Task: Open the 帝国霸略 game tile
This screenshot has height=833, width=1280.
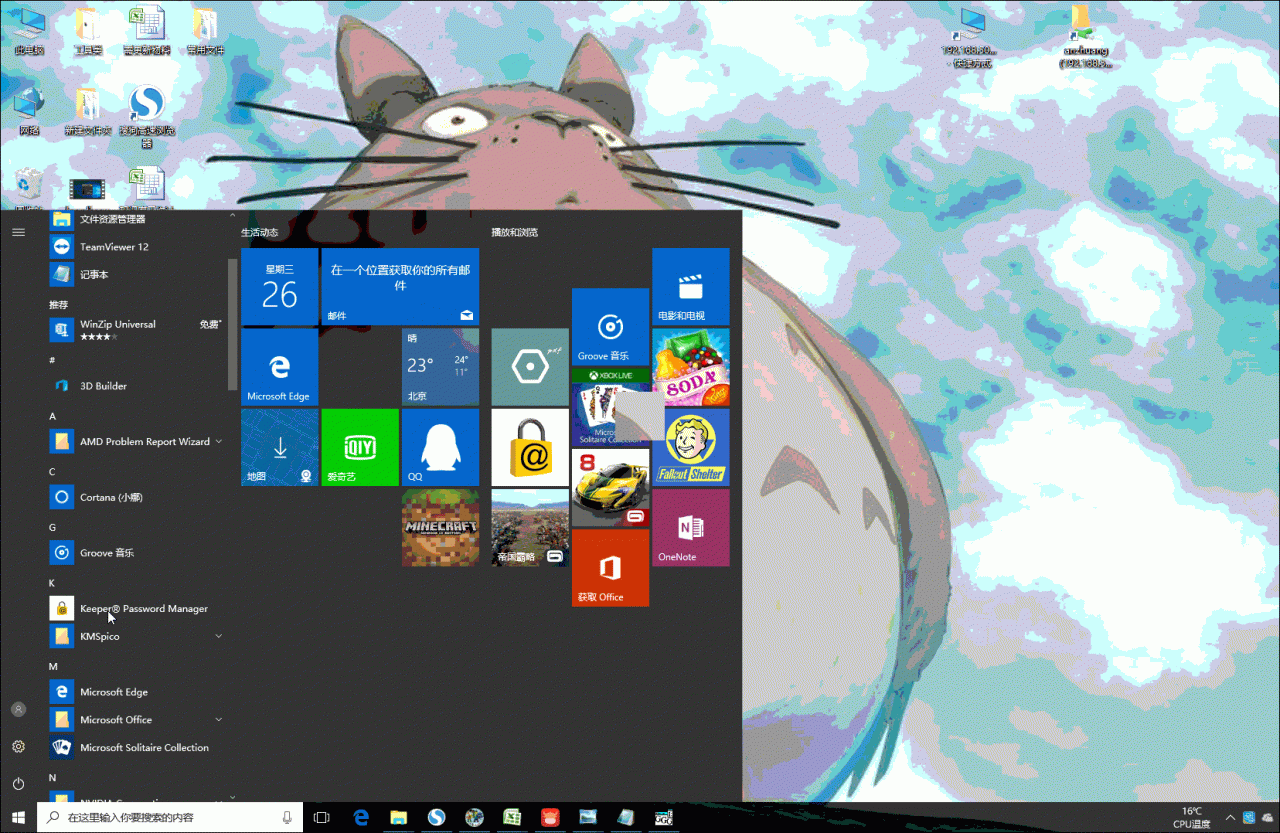Action: point(530,527)
